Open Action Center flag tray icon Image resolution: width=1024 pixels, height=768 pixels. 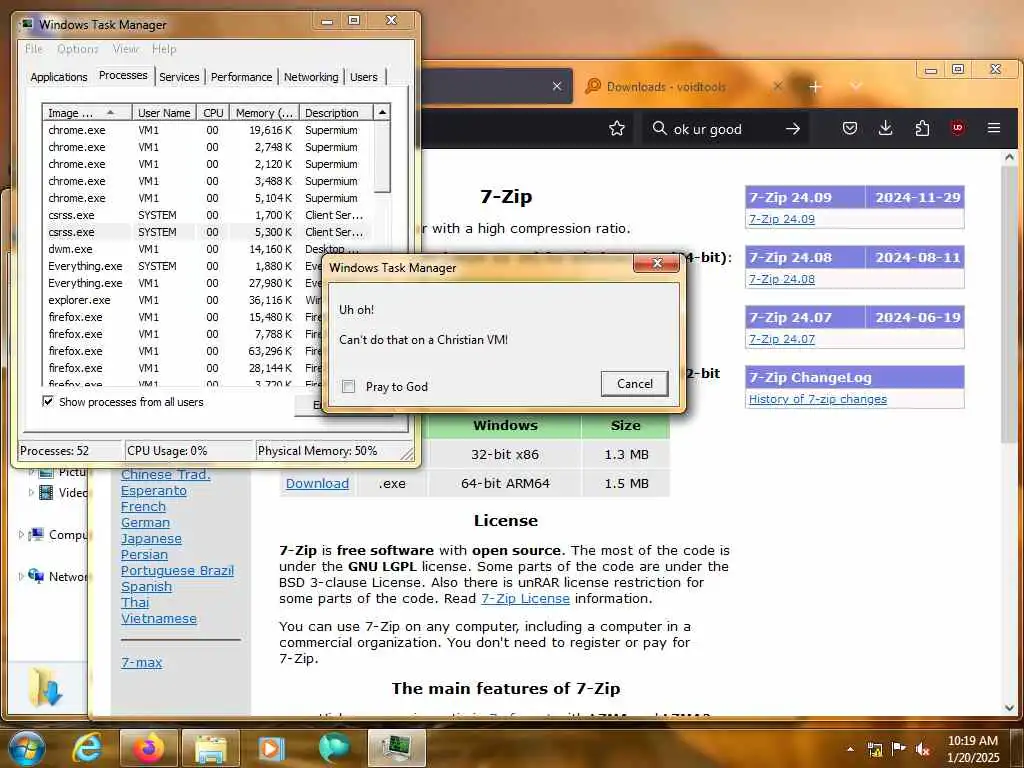(899, 749)
